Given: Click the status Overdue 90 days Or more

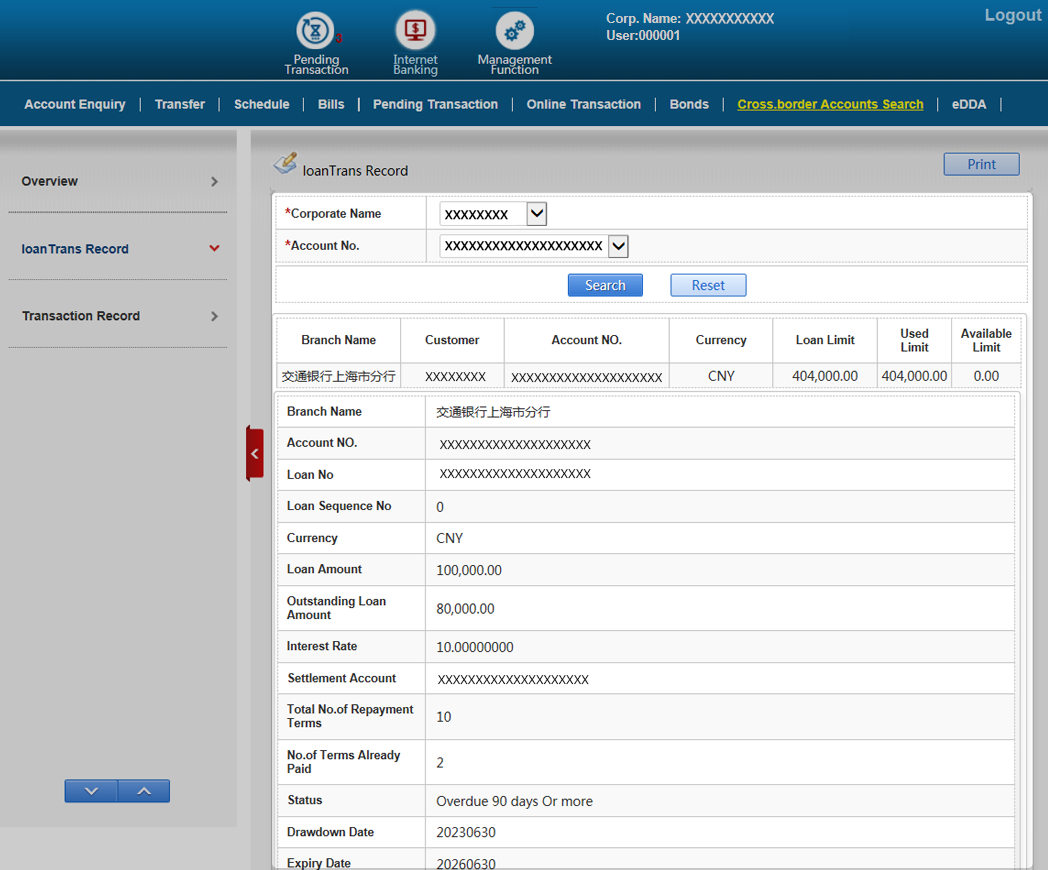Looking at the screenshot, I should [514, 801].
